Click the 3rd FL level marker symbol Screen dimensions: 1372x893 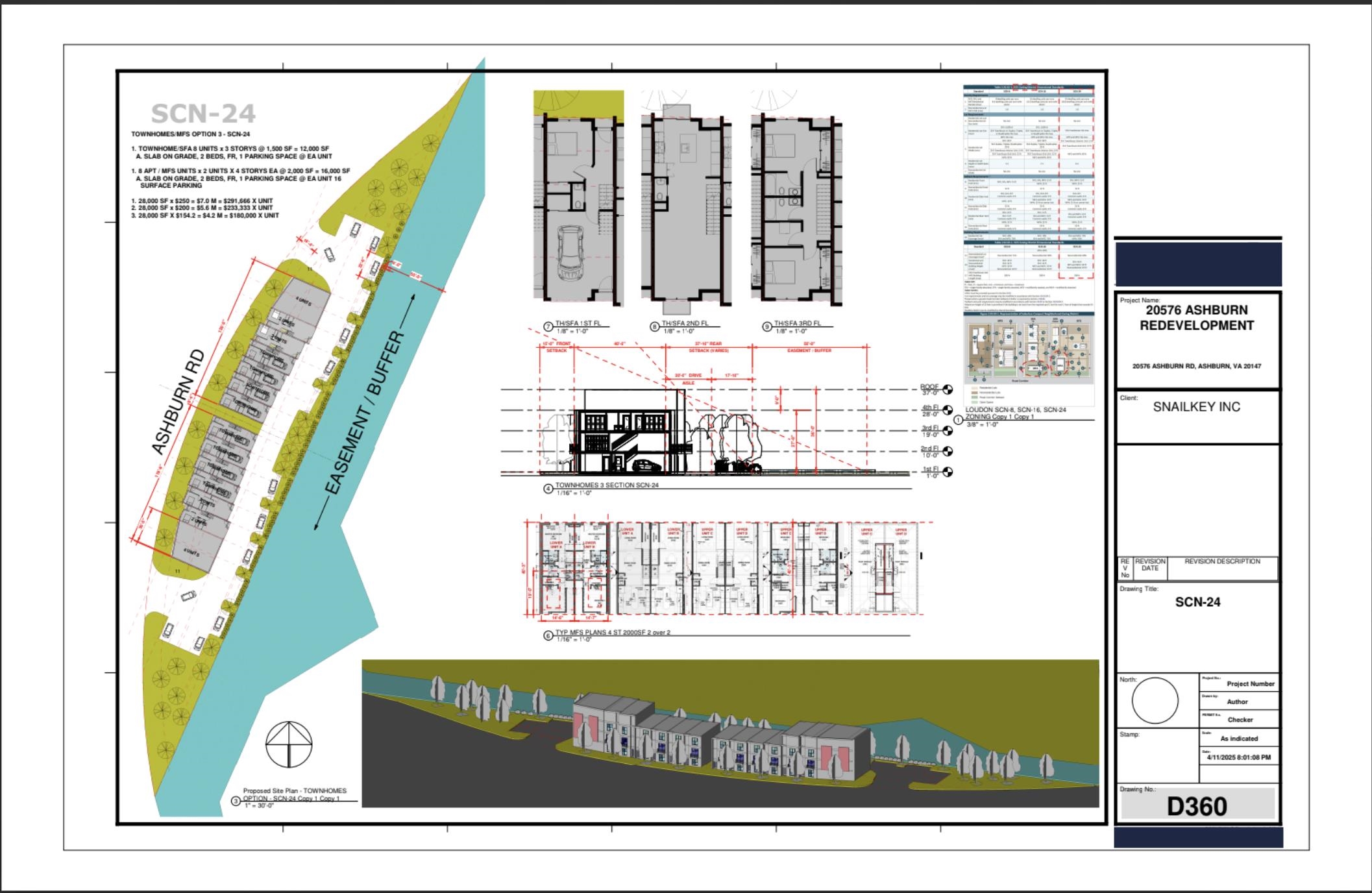[948, 431]
